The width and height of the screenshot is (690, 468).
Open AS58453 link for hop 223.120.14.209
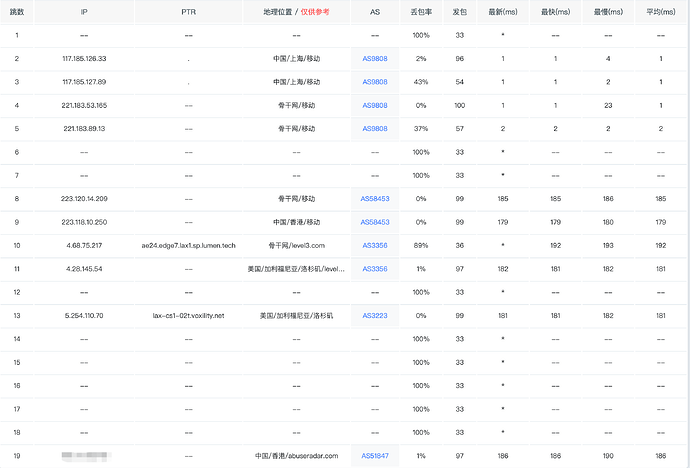pos(374,198)
